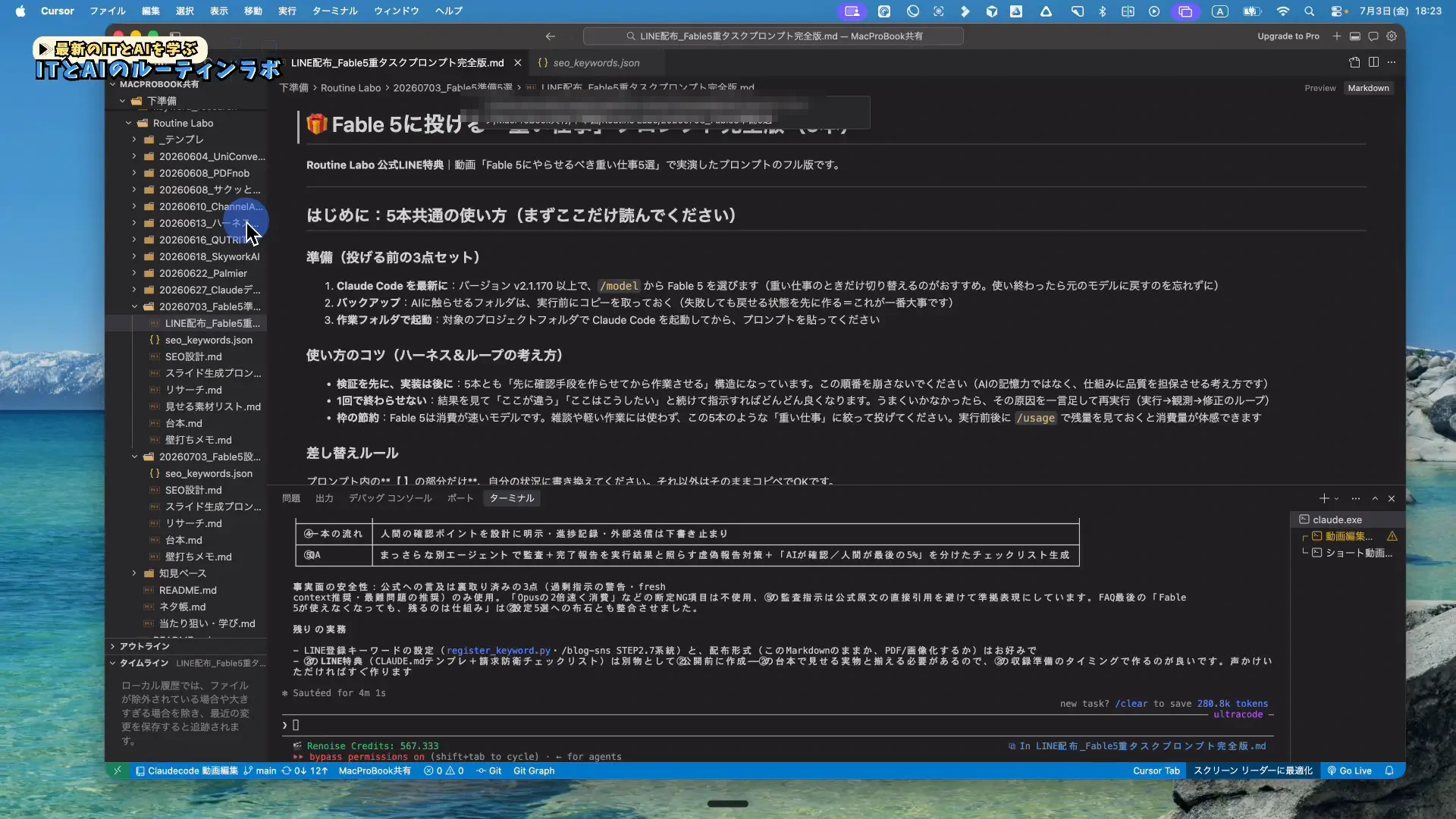Click the errors and warnings counter
The image size is (1456, 819).
(444, 770)
